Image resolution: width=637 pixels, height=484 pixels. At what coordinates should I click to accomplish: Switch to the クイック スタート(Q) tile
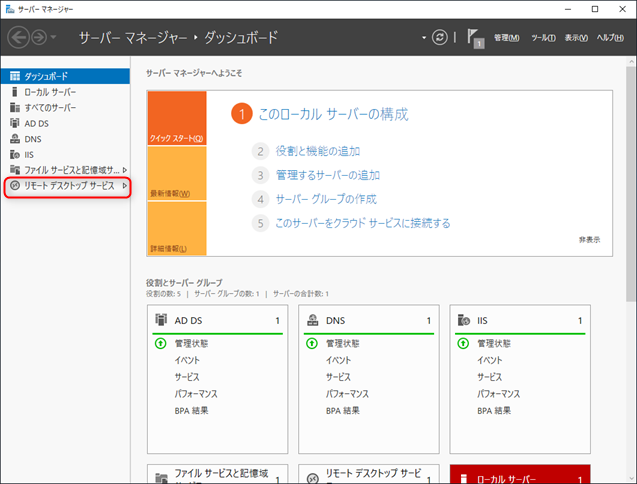[x=177, y=118]
